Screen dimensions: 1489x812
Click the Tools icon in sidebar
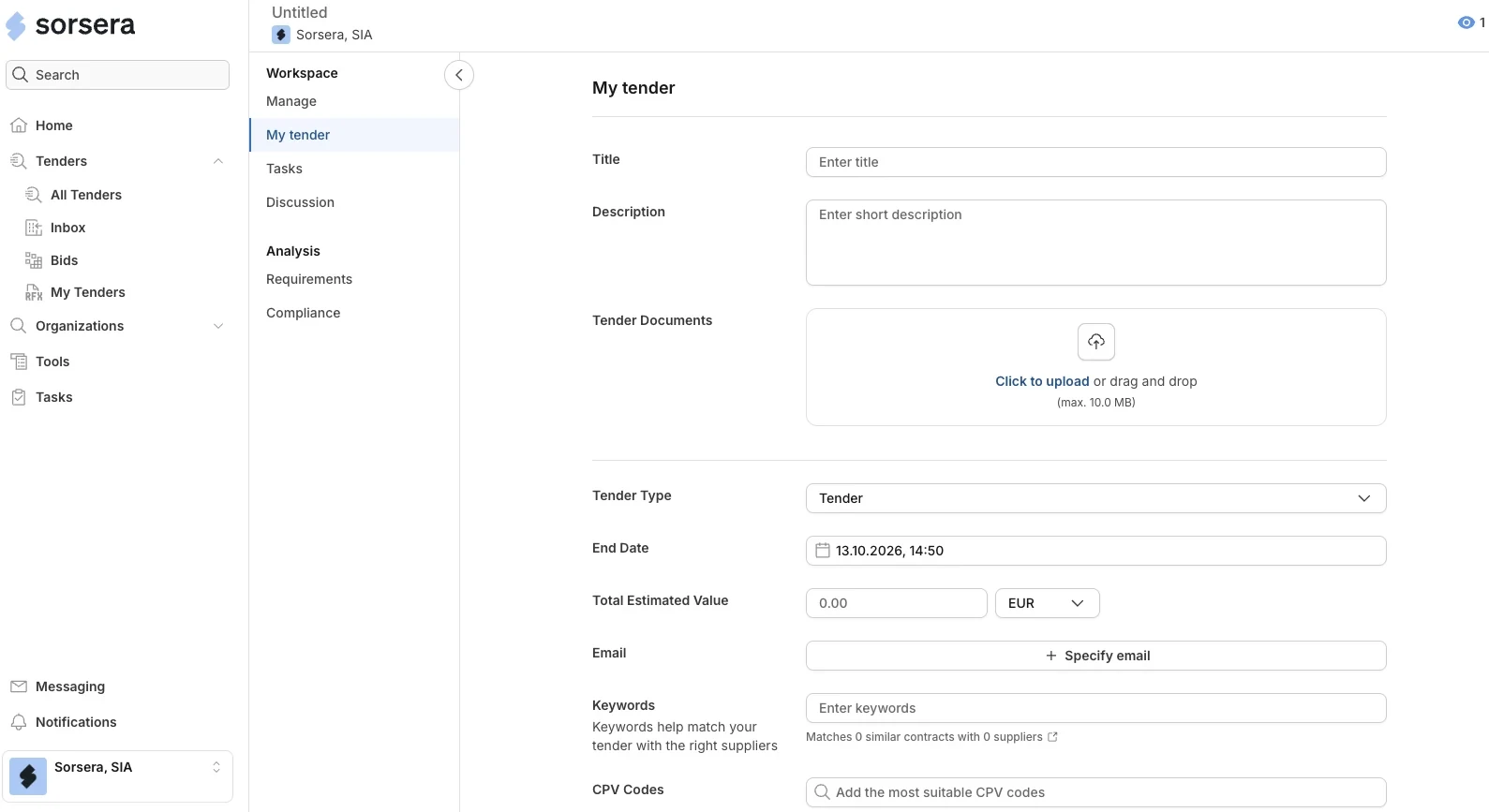tap(18, 362)
